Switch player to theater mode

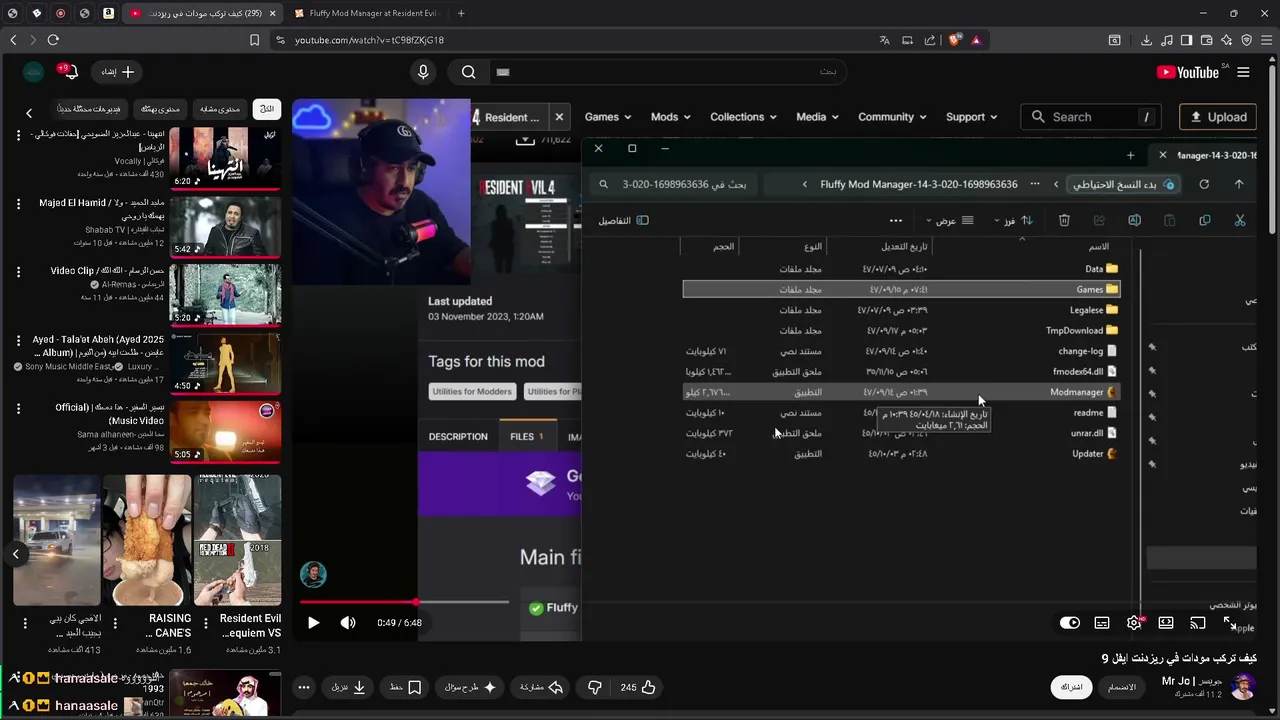(x=1166, y=623)
